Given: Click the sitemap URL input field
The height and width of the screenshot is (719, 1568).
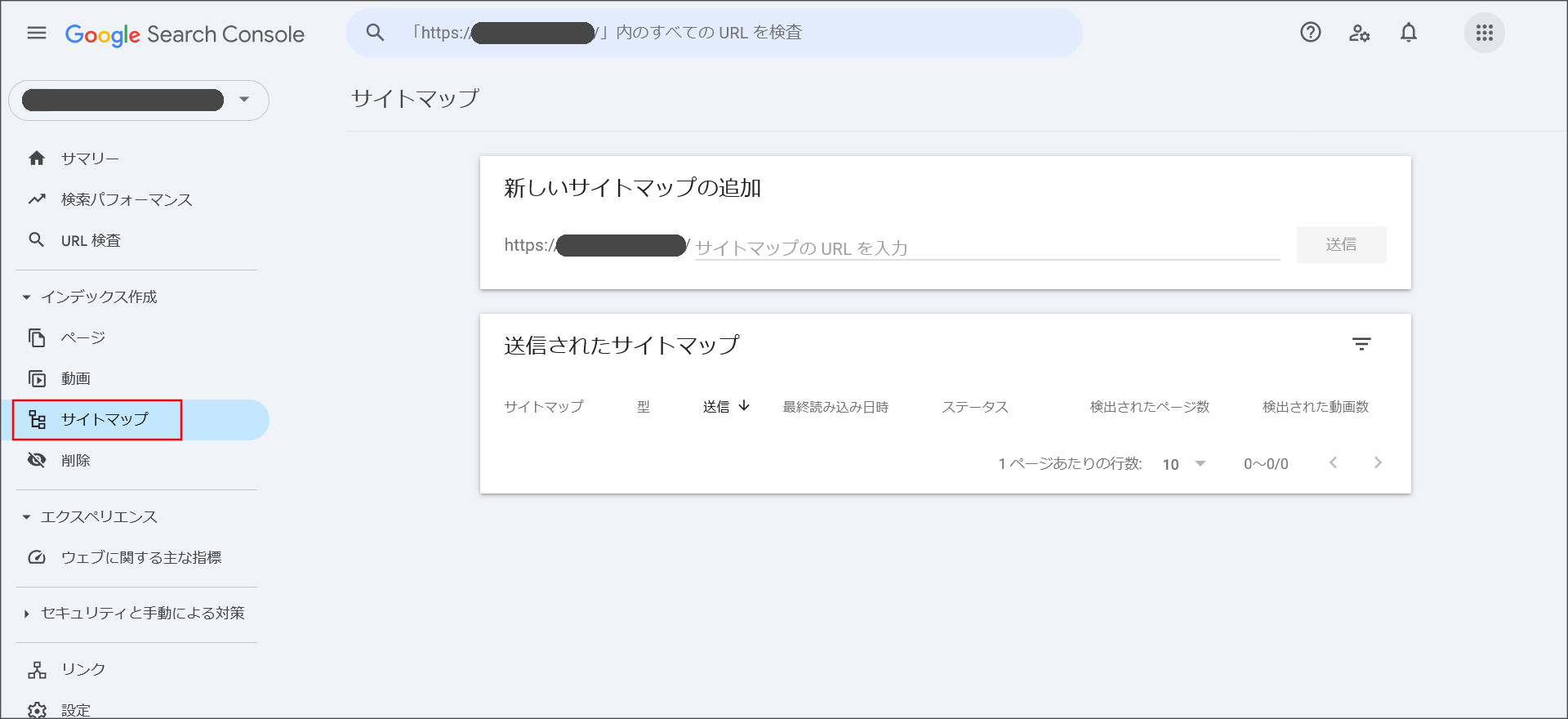Looking at the screenshot, I should point(987,248).
